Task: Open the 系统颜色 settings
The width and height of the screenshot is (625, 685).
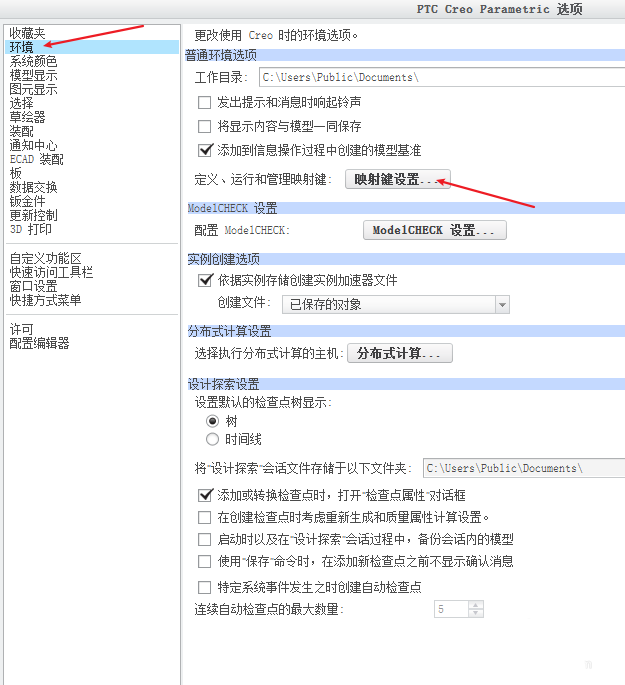Action: point(33,61)
